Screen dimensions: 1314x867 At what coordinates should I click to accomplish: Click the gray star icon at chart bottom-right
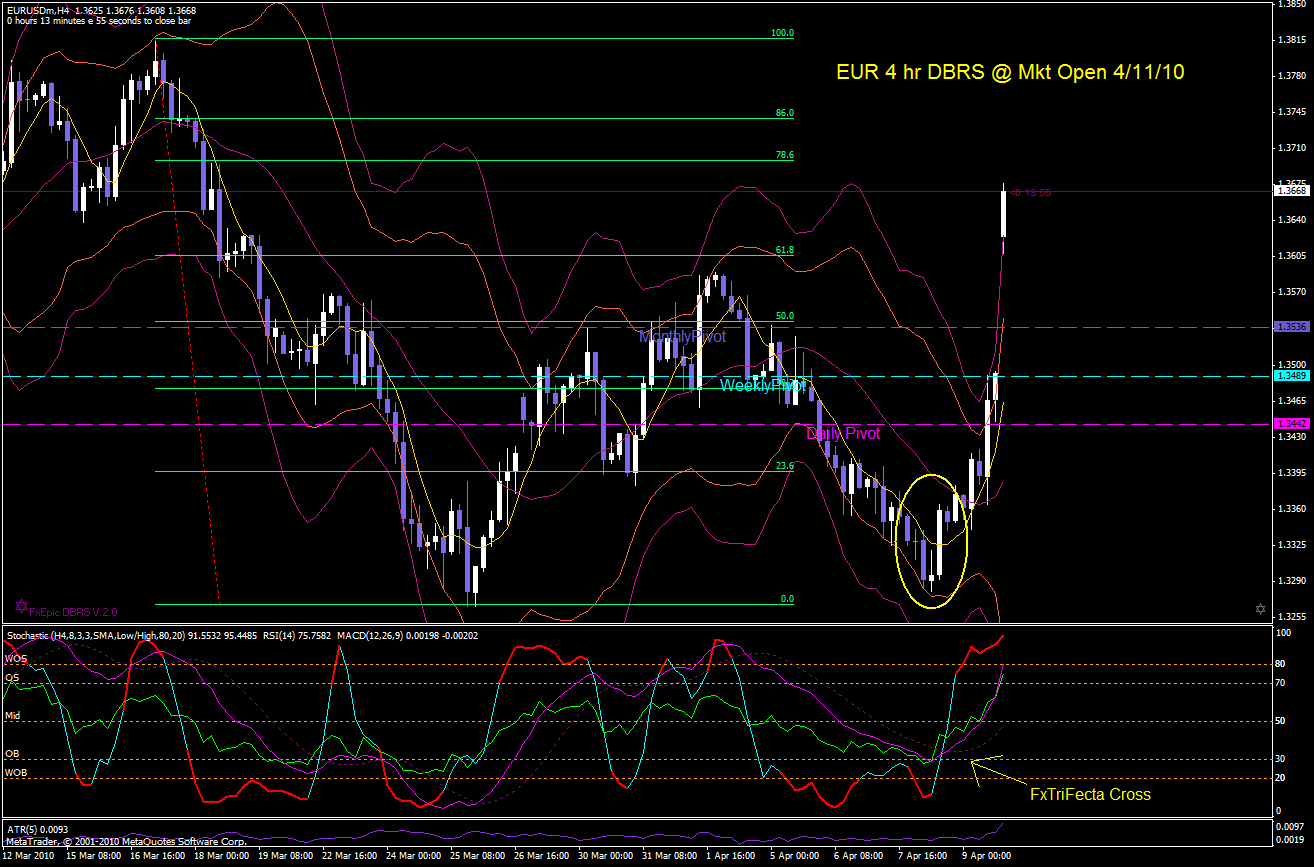click(x=1260, y=609)
